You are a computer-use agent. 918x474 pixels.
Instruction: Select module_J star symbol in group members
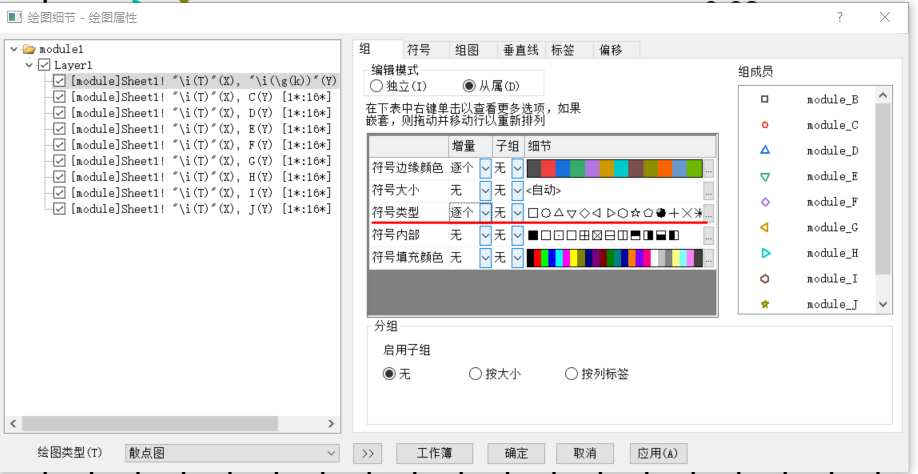click(x=765, y=304)
